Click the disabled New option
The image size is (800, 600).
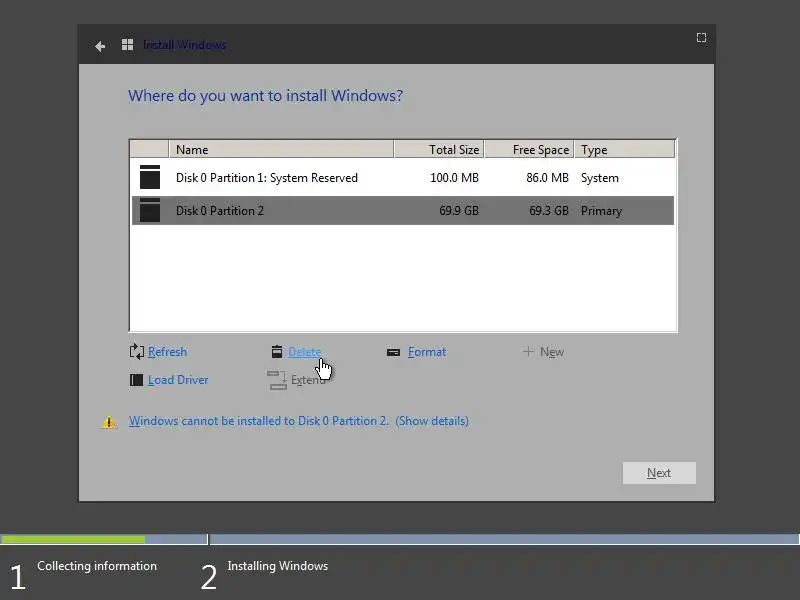[x=552, y=352]
